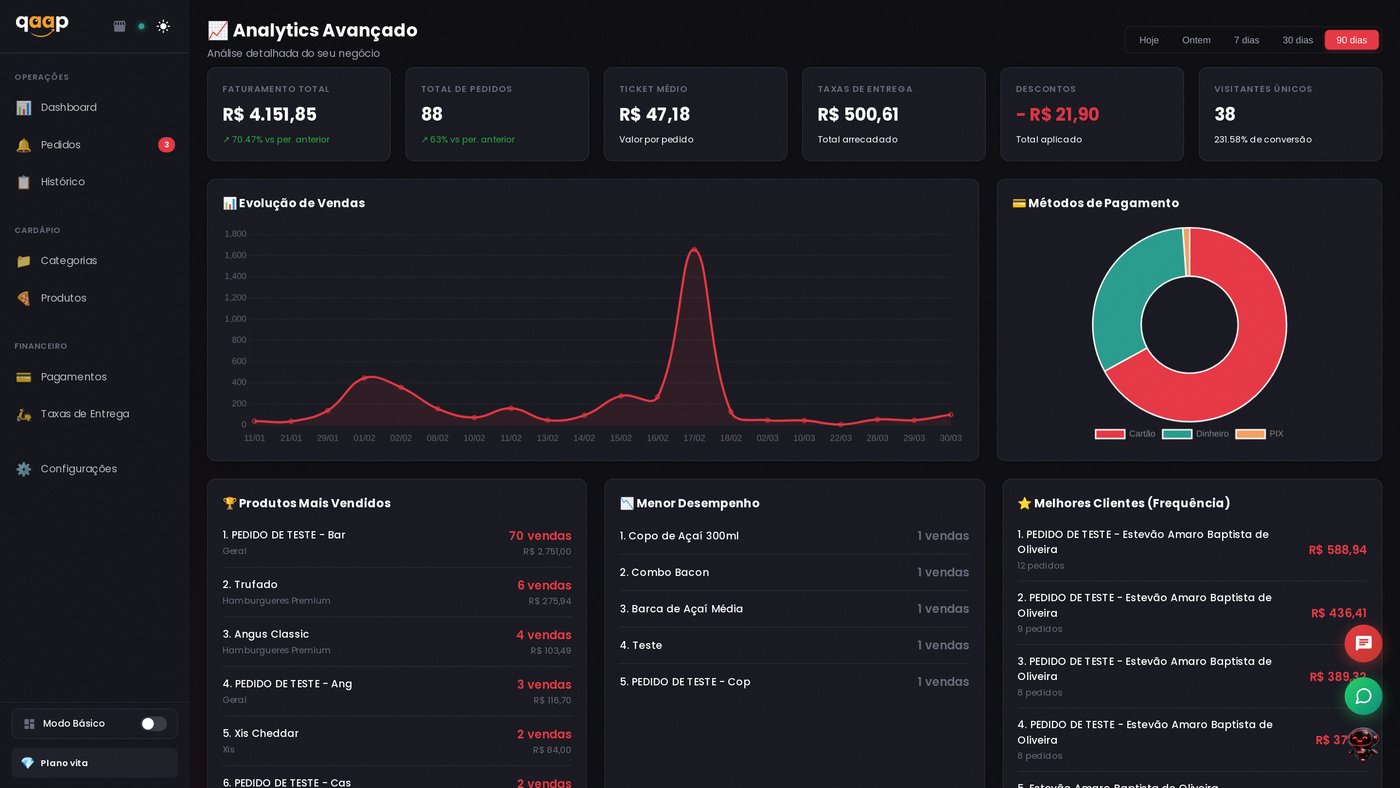Go to Pagamentos in the sidebar
The image size is (1400, 788).
[94, 377]
